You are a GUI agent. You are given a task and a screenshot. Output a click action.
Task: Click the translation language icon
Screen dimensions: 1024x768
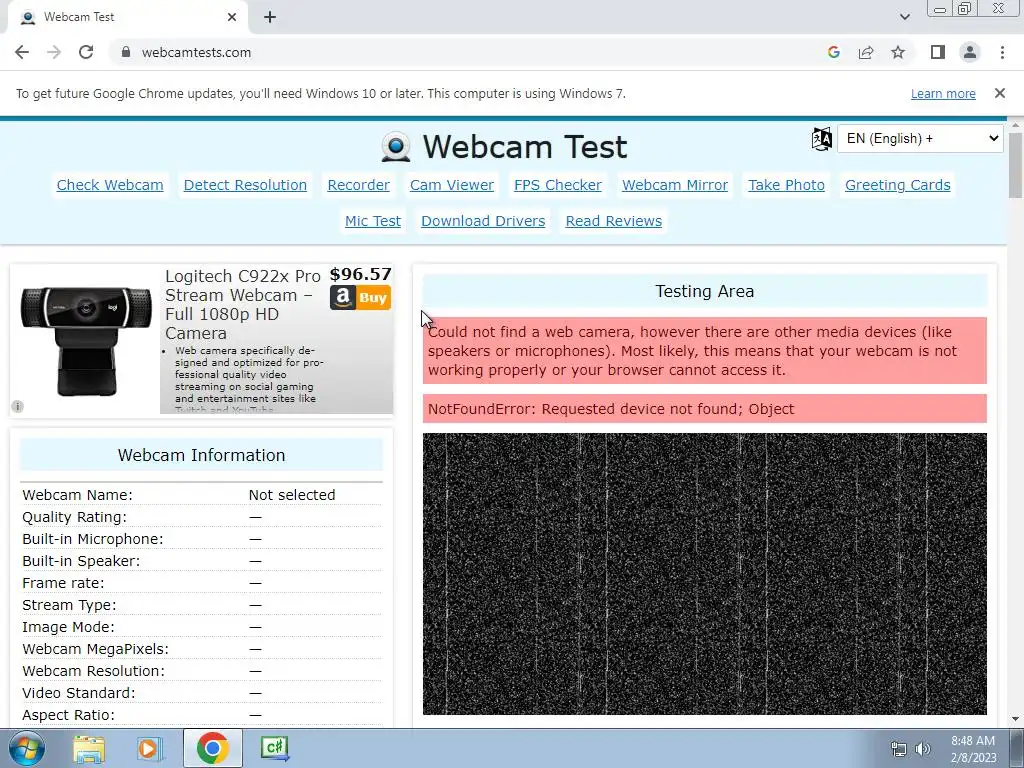pyautogui.click(x=822, y=138)
